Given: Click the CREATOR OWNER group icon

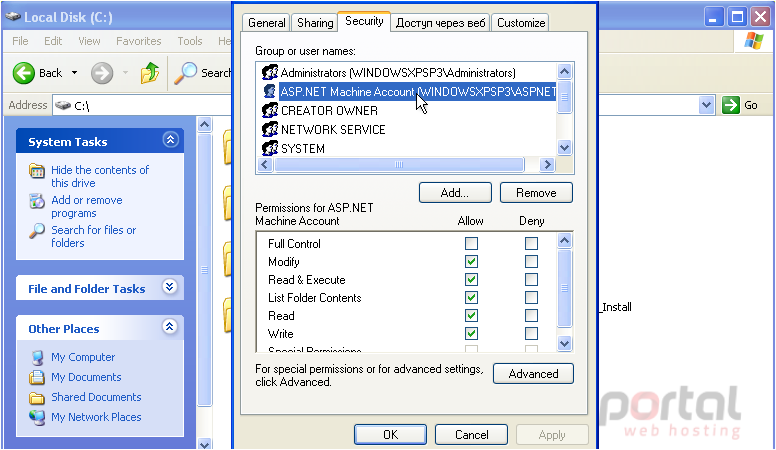Looking at the screenshot, I should pyautogui.click(x=270, y=110).
